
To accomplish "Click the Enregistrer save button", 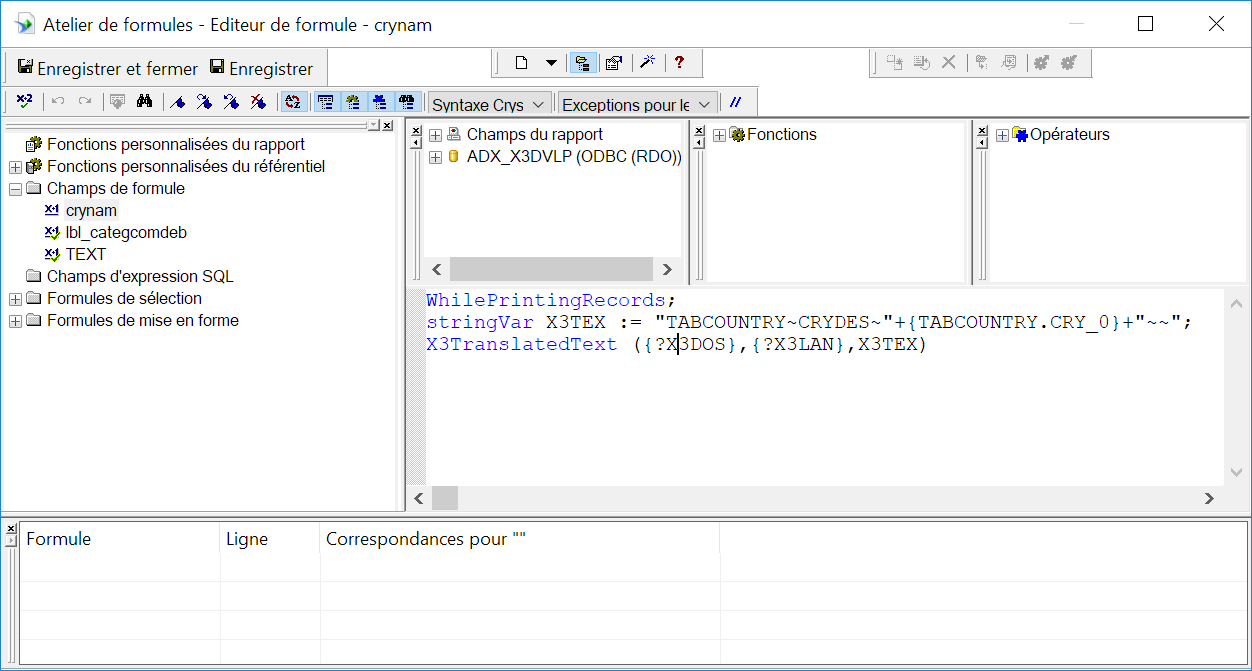I will click(261, 69).
